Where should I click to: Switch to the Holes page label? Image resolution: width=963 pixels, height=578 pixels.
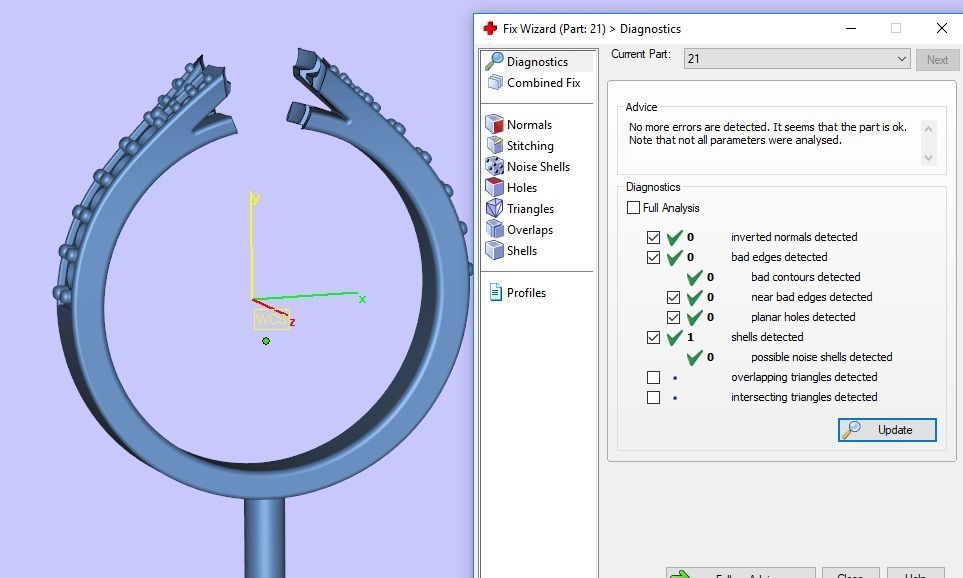pos(522,187)
